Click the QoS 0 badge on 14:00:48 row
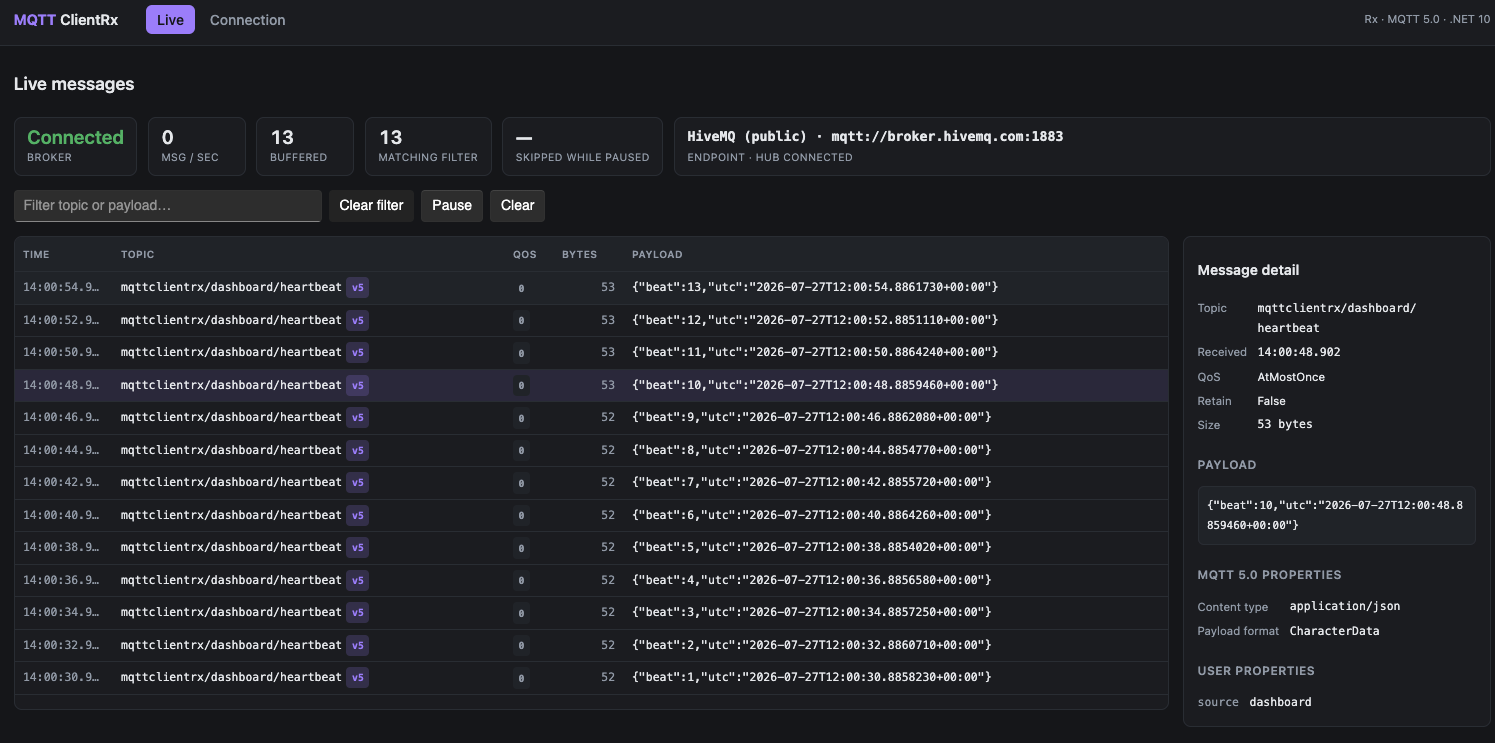The height and width of the screenshot is (743, 1495). coord(521,385)
